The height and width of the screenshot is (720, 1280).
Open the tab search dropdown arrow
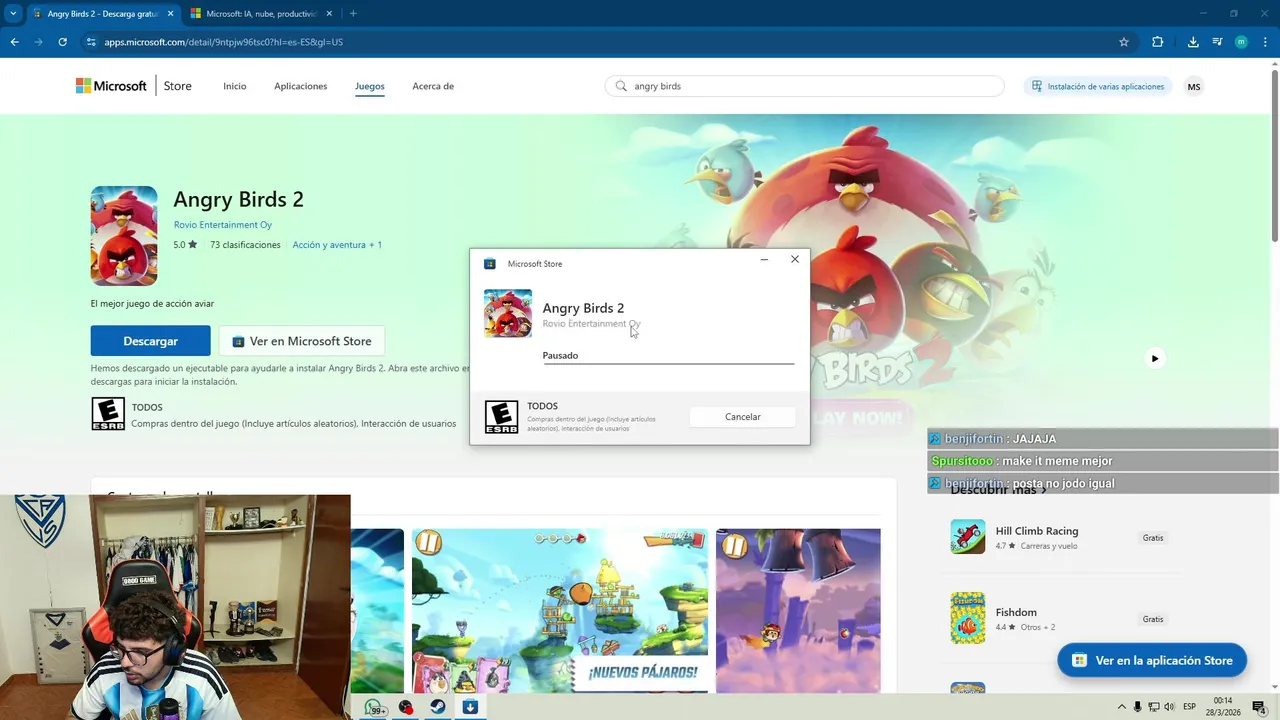[x=13, y=14]
